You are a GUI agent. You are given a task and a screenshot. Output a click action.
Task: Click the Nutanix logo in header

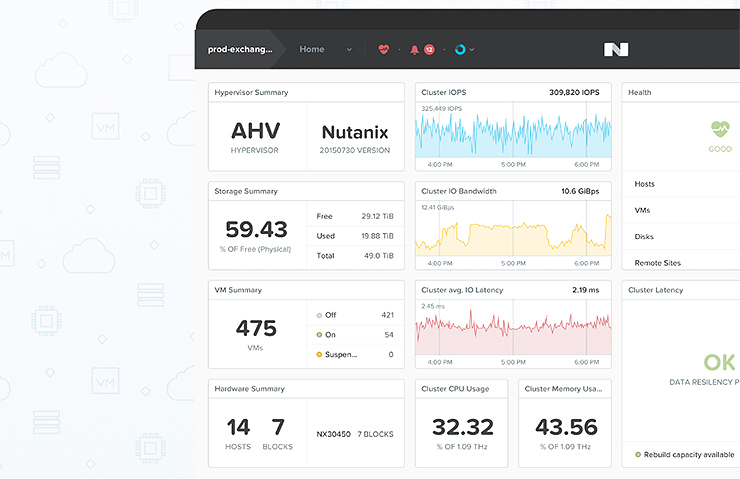coord(615,49)
